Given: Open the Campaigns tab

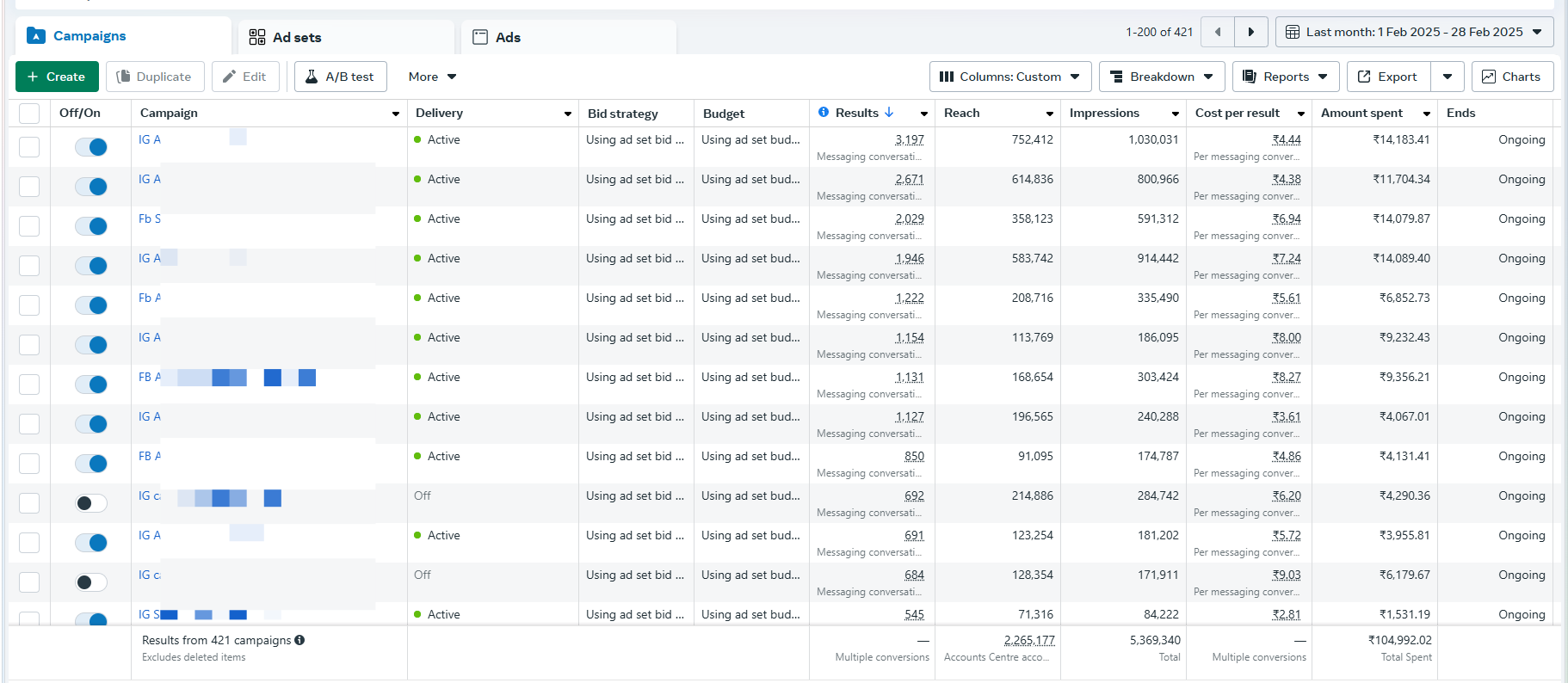Looking at the screenshot, I should [123, 36].
